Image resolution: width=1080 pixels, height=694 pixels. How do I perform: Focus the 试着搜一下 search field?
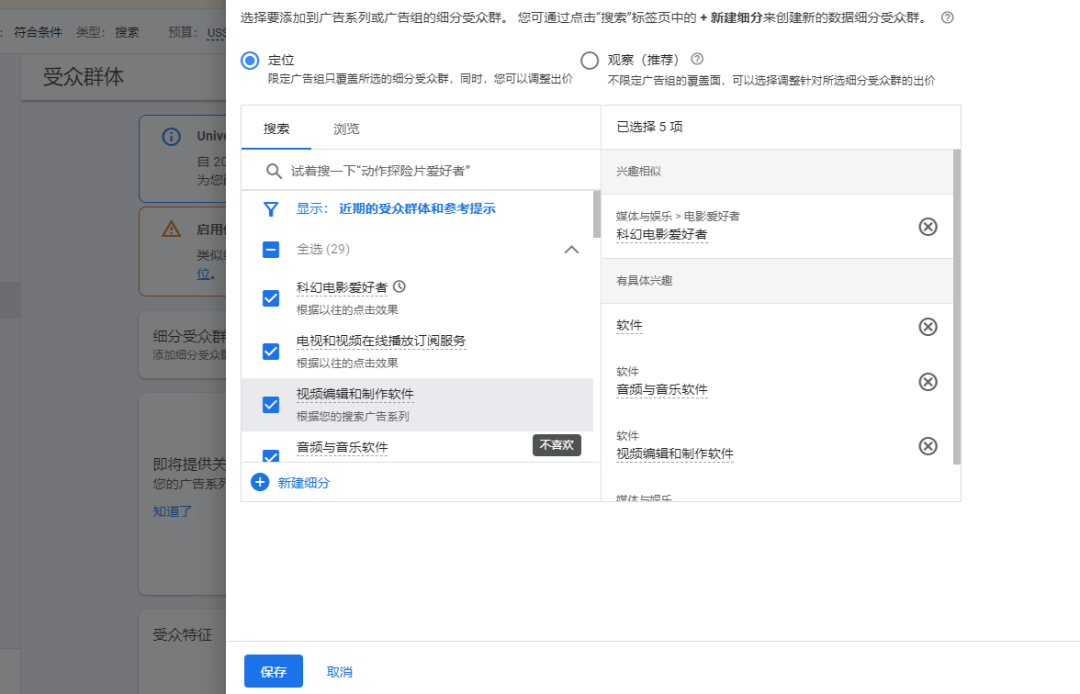[x=421, y=171]
